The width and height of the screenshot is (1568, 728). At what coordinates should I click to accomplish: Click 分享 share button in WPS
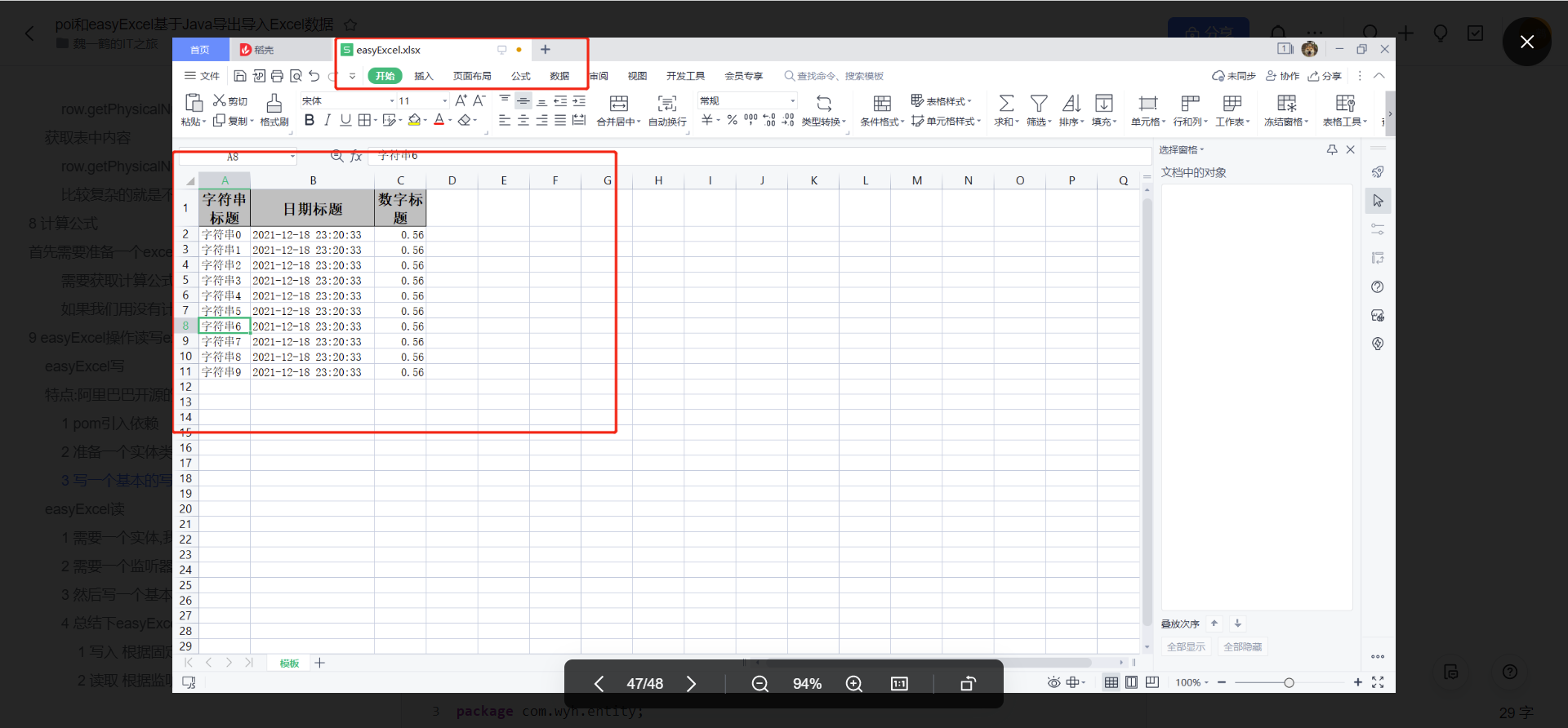pos(1325,76)
